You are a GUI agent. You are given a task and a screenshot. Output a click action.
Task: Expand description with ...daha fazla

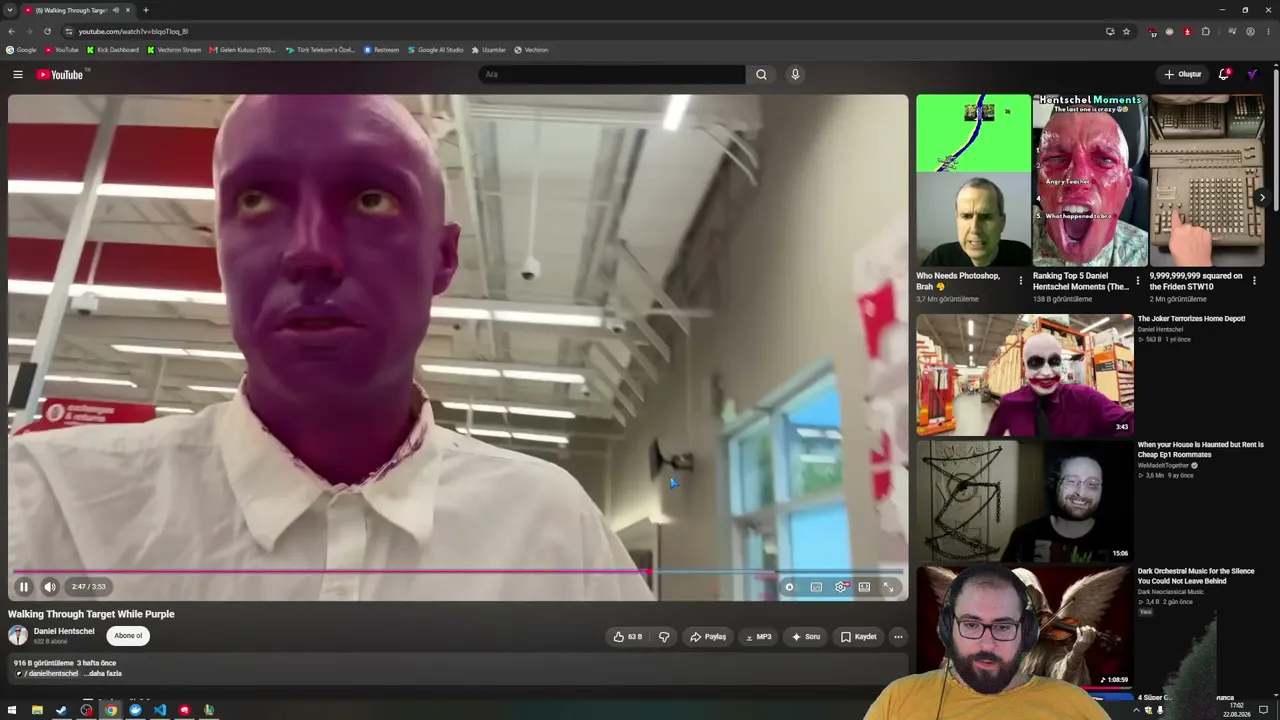click(103, 674)
